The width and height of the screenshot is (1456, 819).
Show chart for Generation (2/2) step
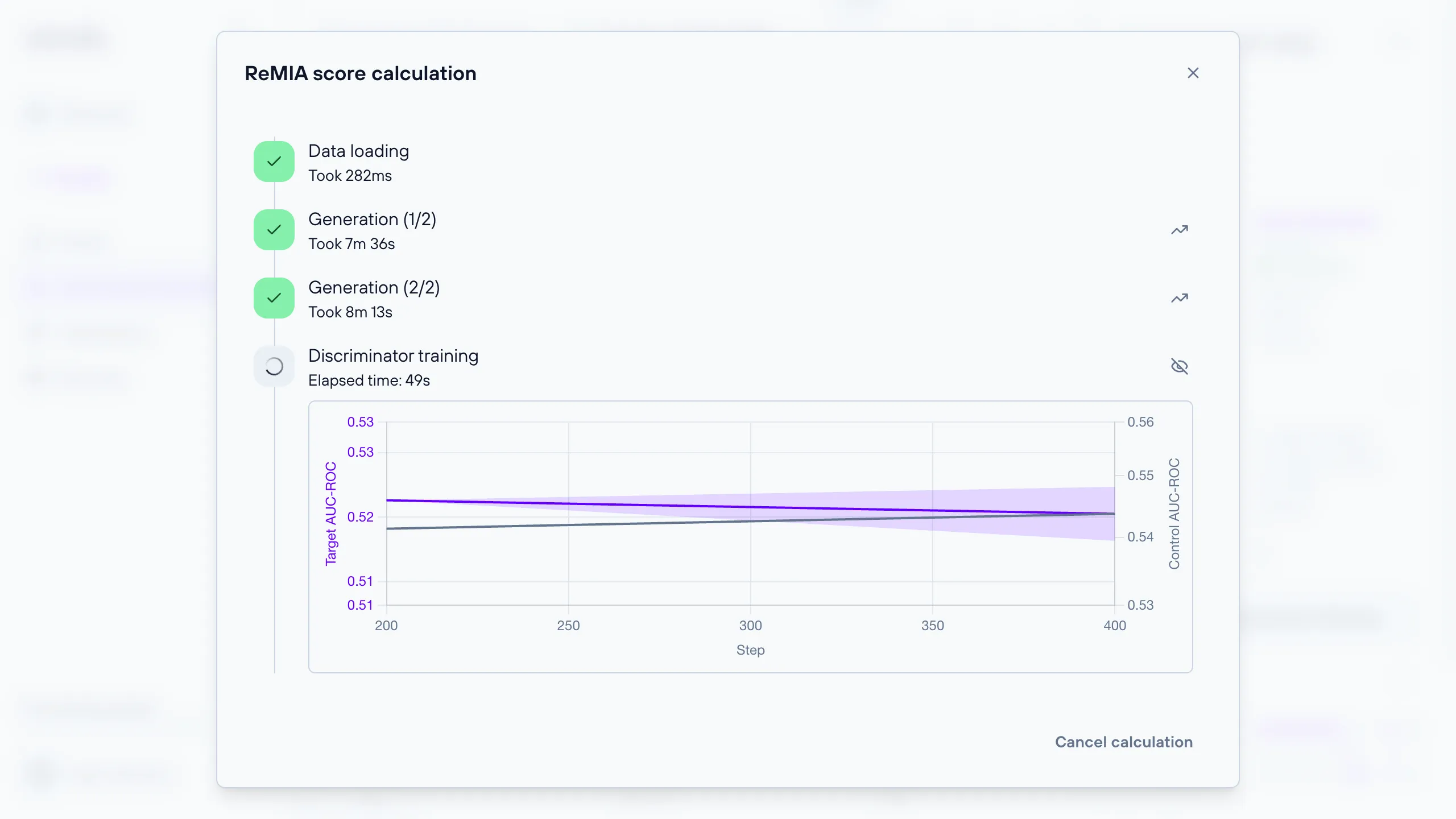[x=1180, y=298]
